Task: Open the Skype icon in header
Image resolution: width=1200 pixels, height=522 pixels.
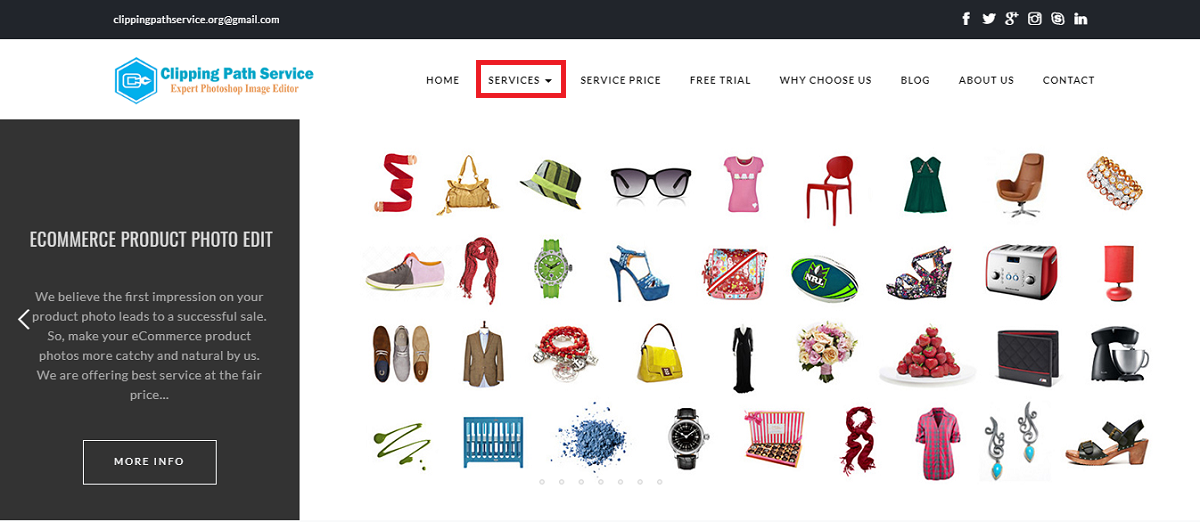Action: pyautogui.click(x=1058, y=19)
